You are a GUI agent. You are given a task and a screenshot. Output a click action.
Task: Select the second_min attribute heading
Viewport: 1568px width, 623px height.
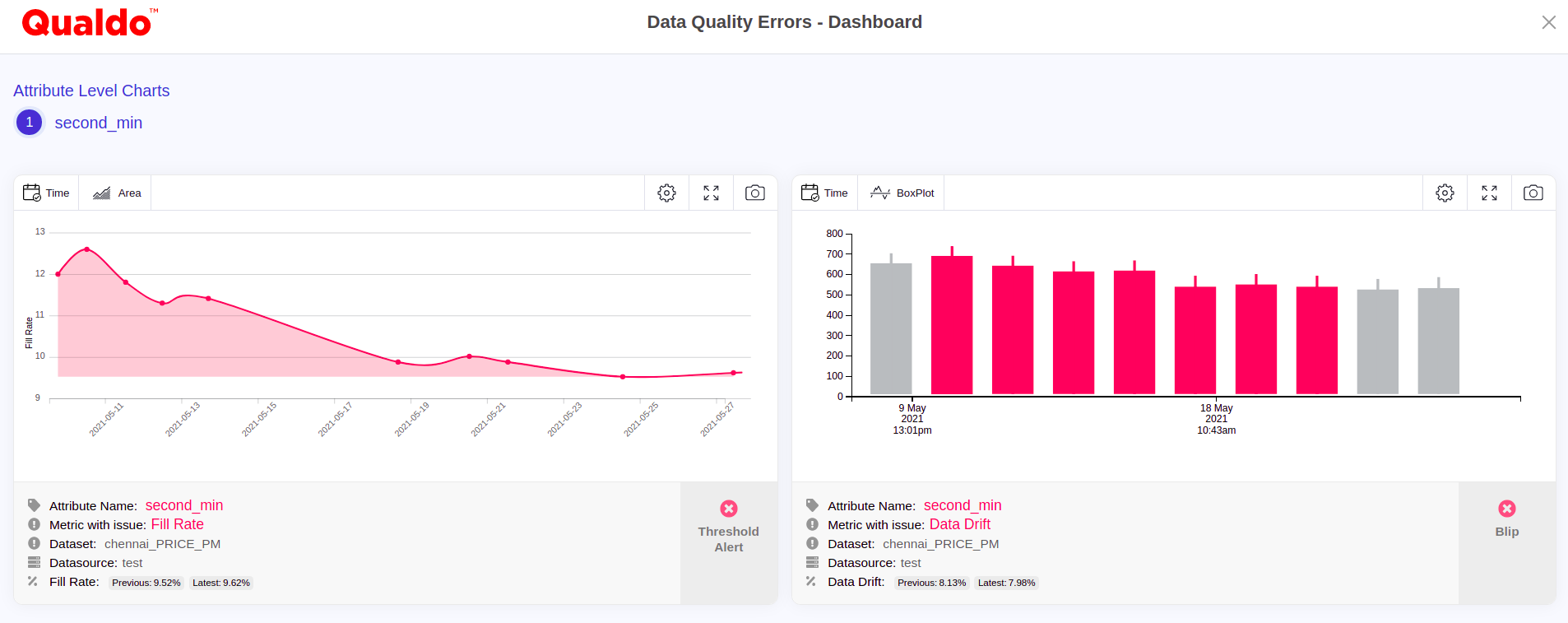(x=99, y=123)
